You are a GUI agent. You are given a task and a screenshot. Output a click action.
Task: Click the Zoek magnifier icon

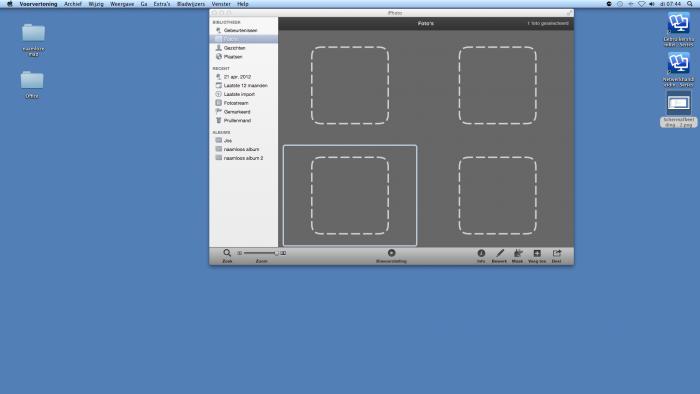point(227,253)
